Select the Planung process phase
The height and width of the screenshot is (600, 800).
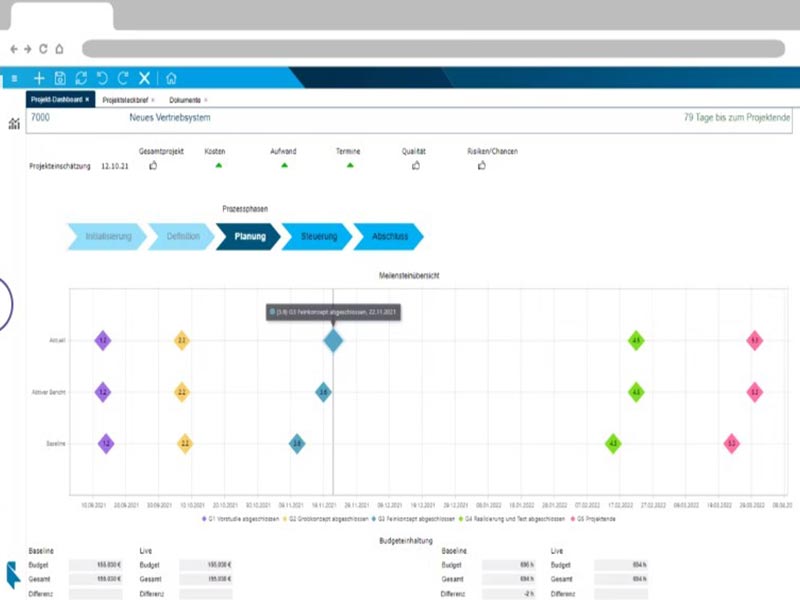click(249, 237)
